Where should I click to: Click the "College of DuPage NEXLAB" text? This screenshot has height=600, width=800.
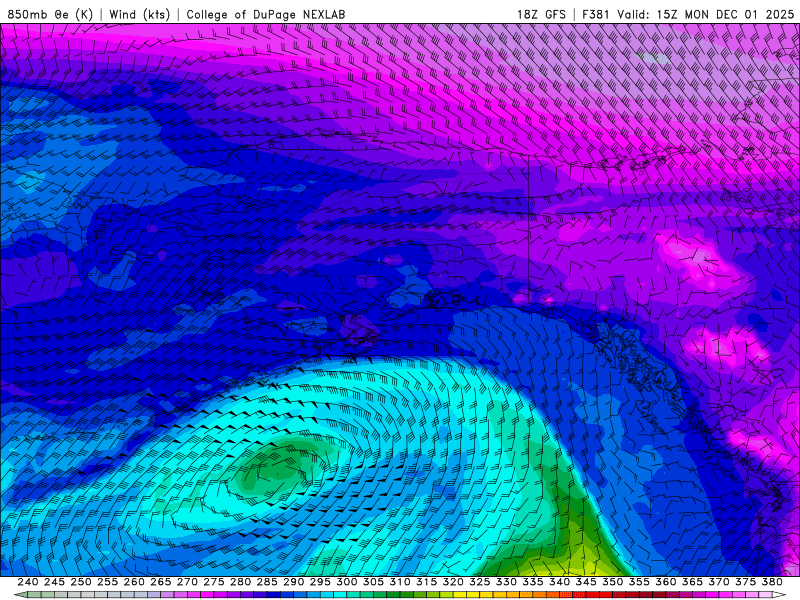(x=266, y=14)
